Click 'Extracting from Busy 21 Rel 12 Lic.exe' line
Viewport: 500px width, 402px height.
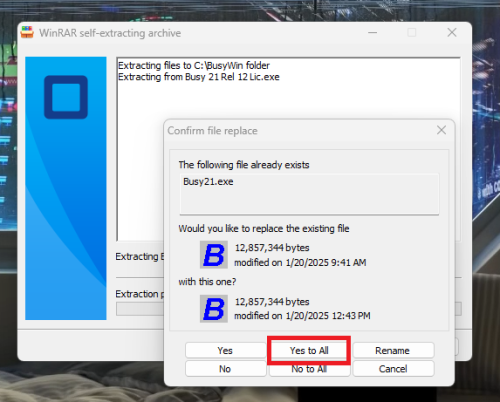point(199,77)
